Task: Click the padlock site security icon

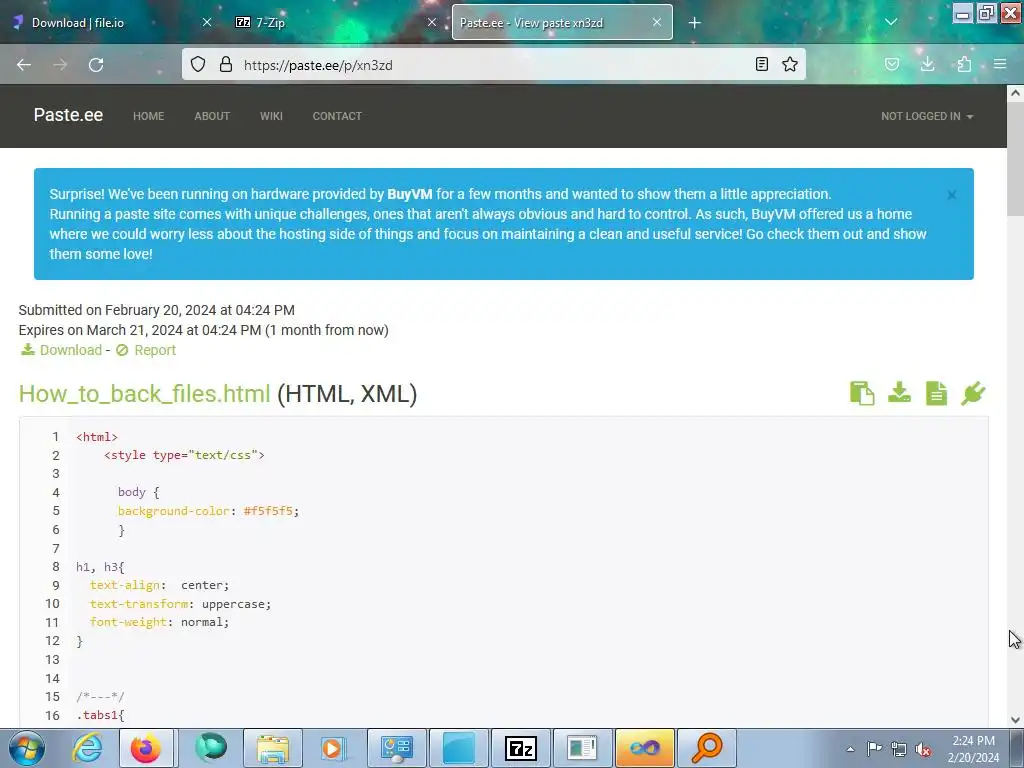Action: (226, 64)
